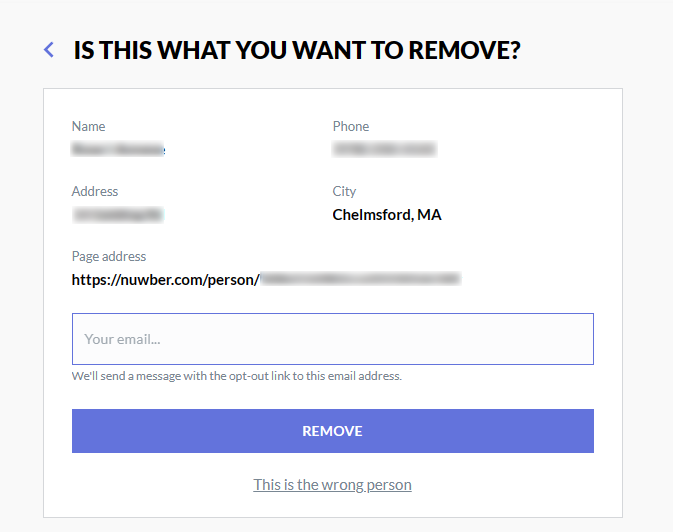This screenshot has width=673, height=532.
Task: Click the Page address field label
Action: [109, 256]
